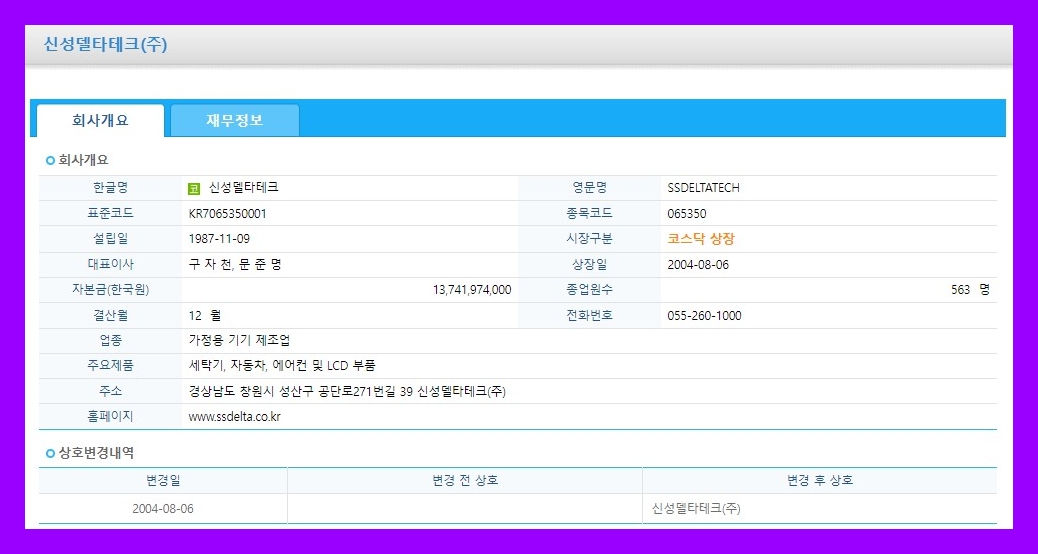
Task: Click the 결산월 value 12 월
Action: (x=205, y=316)
